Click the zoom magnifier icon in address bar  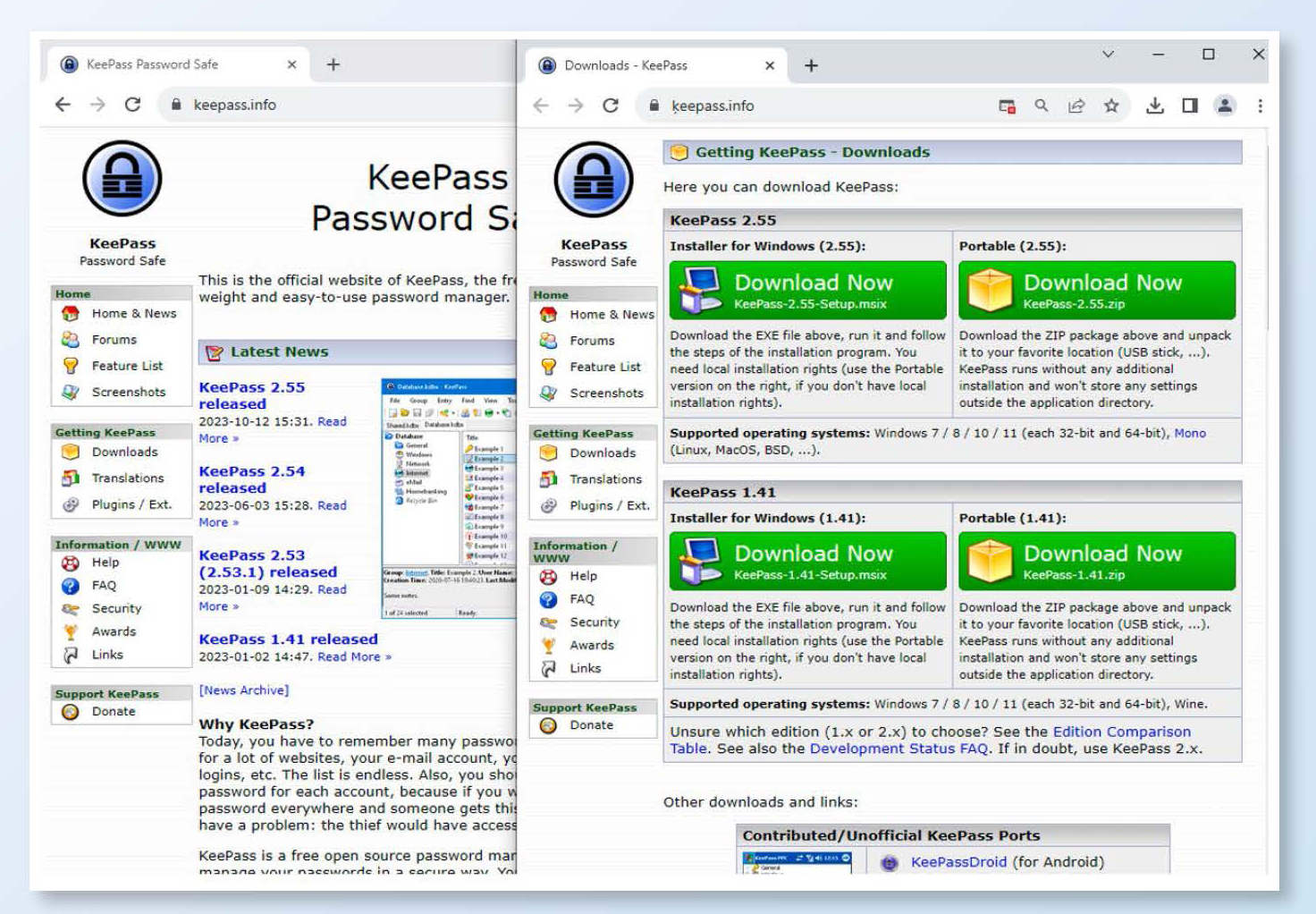click(1042, 106)
